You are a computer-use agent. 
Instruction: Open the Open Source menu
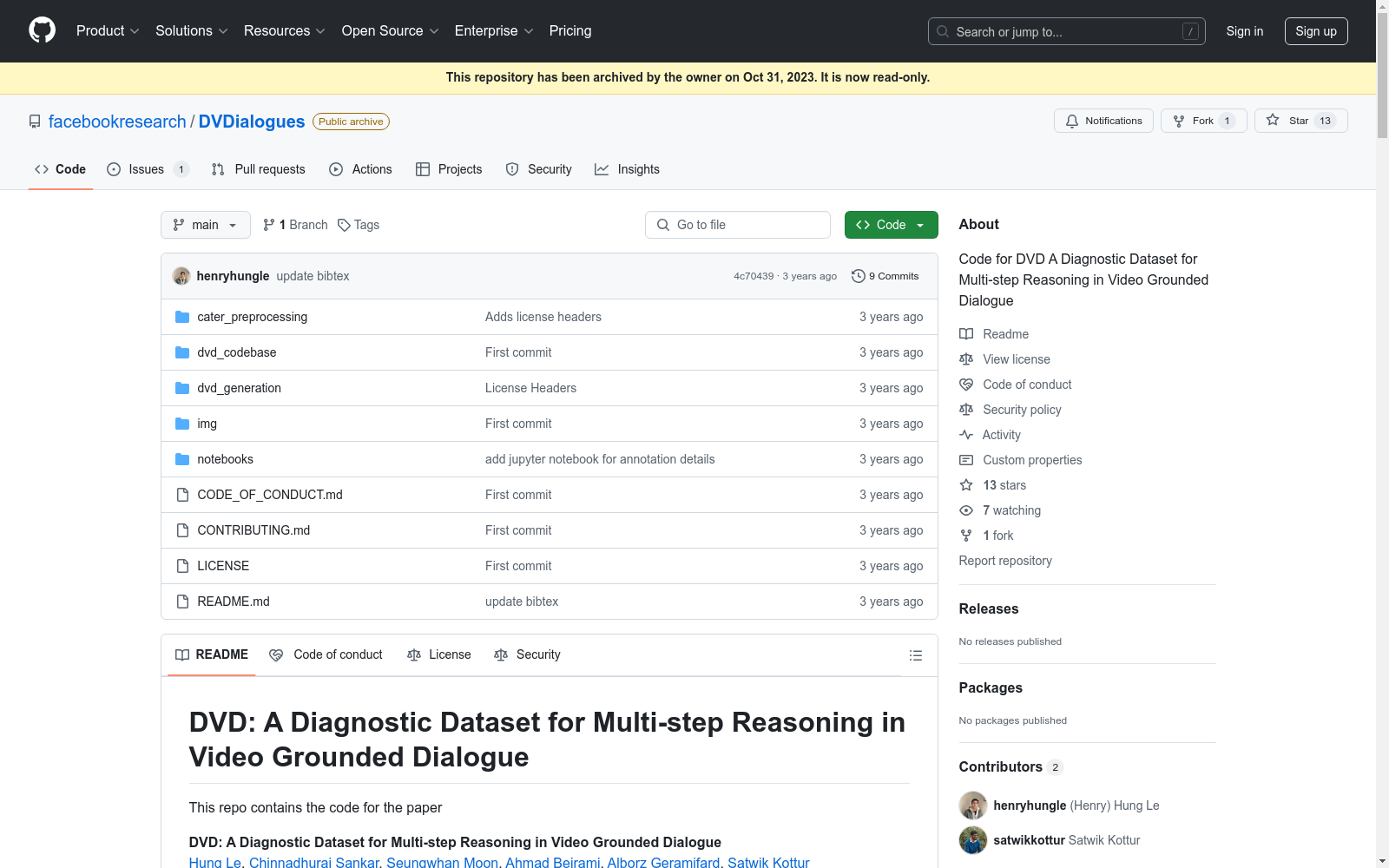[x=390, y=31]
